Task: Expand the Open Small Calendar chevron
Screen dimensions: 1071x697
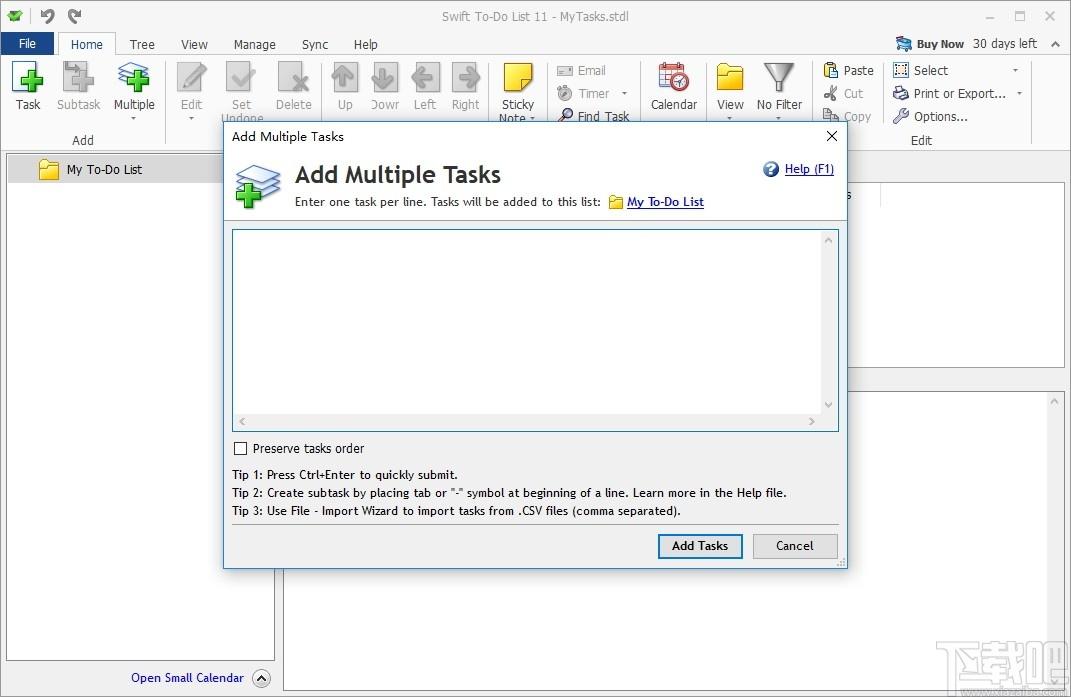Action: click(262, 678)
